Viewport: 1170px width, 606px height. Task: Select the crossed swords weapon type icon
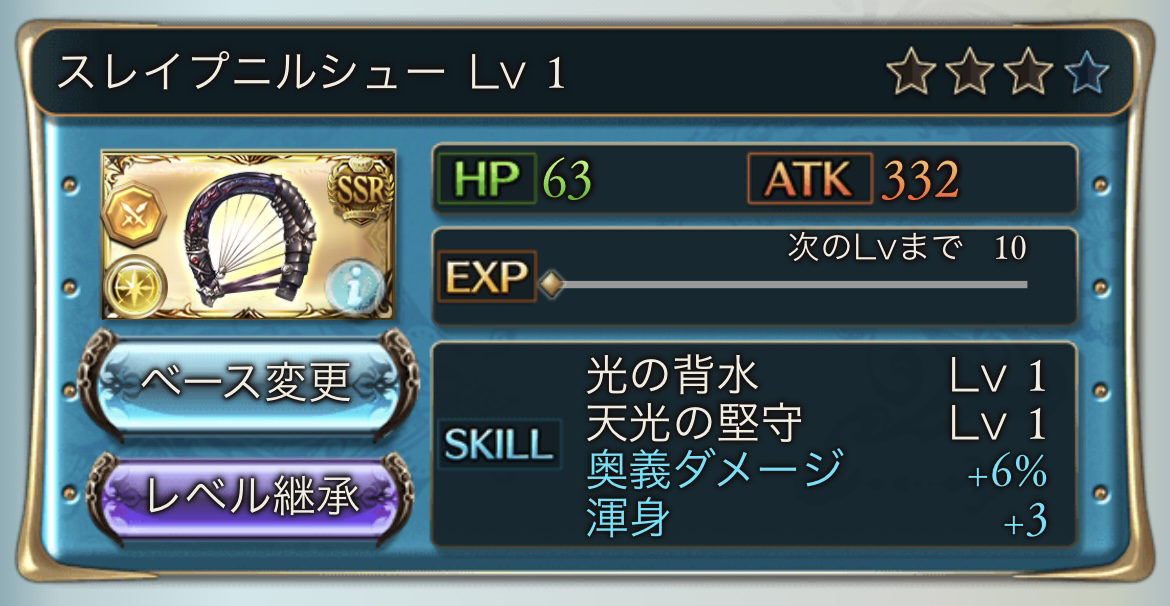point(133,216)
